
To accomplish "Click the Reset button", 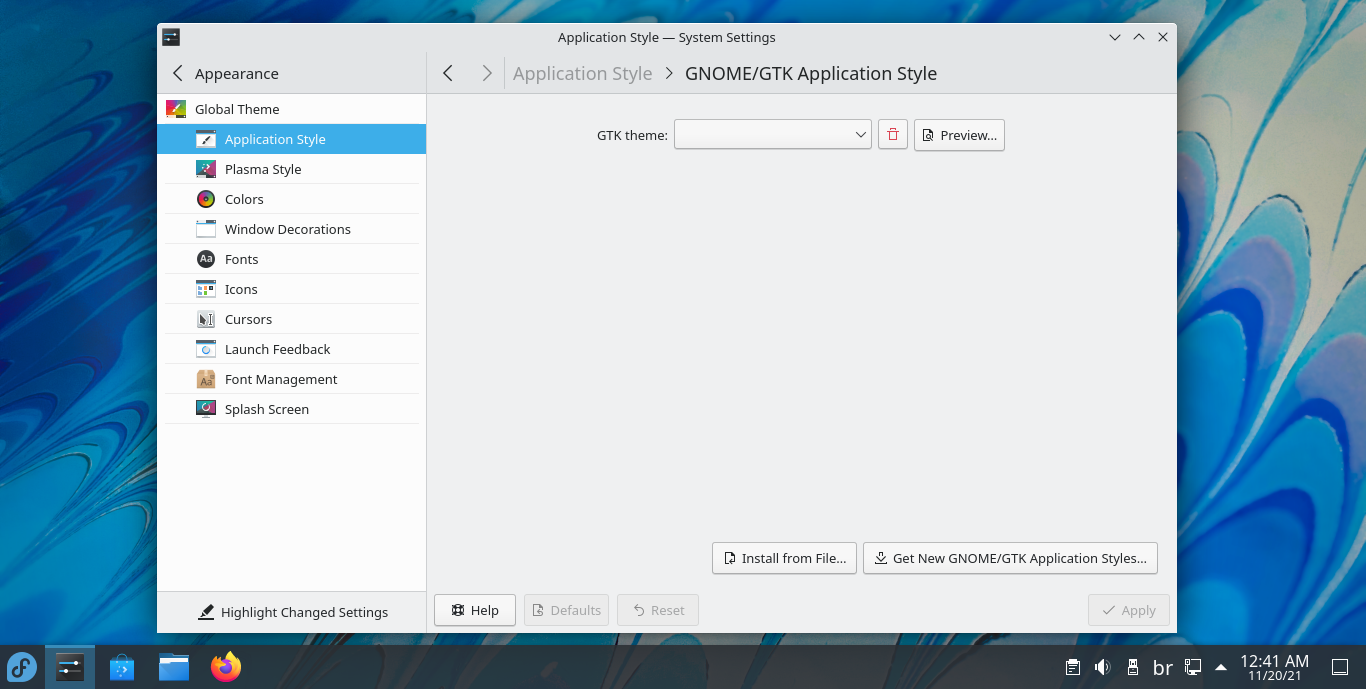I will tap(658, 610).
